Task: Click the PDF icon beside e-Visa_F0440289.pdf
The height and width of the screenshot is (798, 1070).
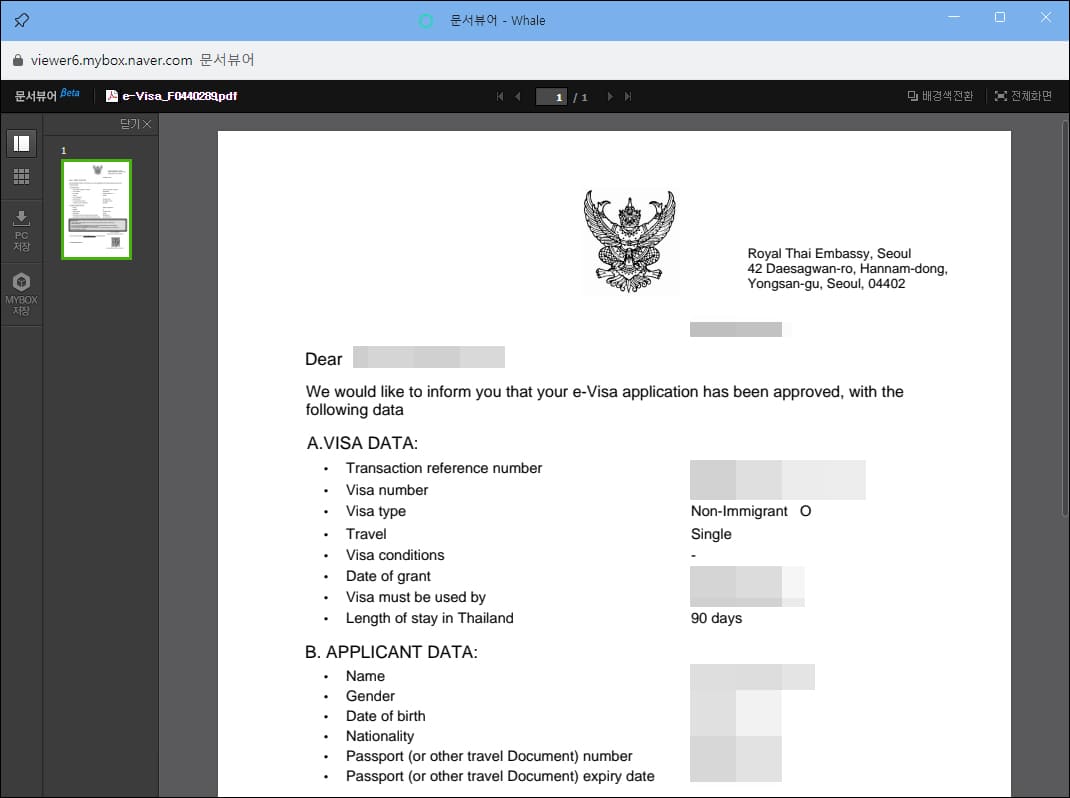Action: click(112, 96)
